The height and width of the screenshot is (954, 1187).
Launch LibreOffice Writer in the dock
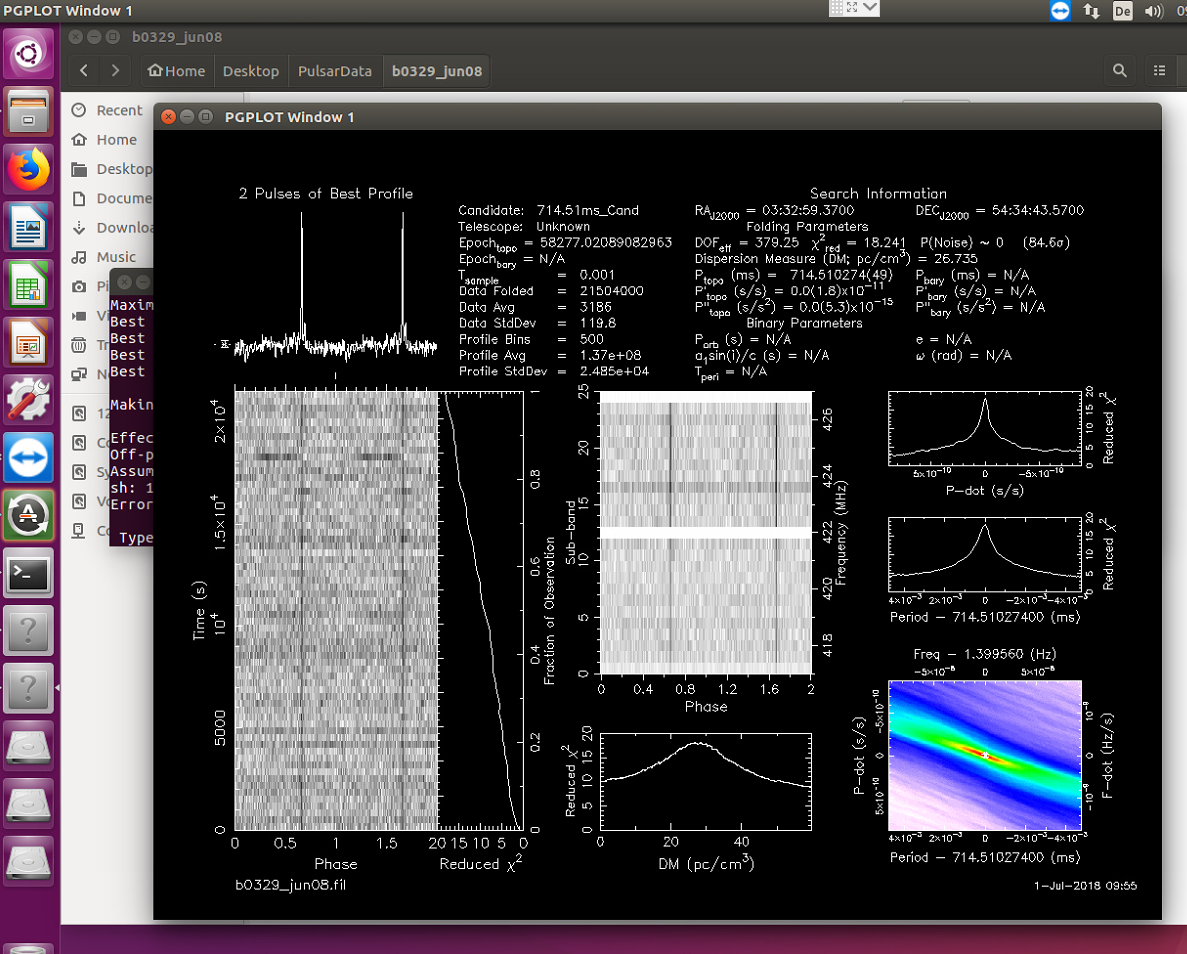click(x=28, y=227)
